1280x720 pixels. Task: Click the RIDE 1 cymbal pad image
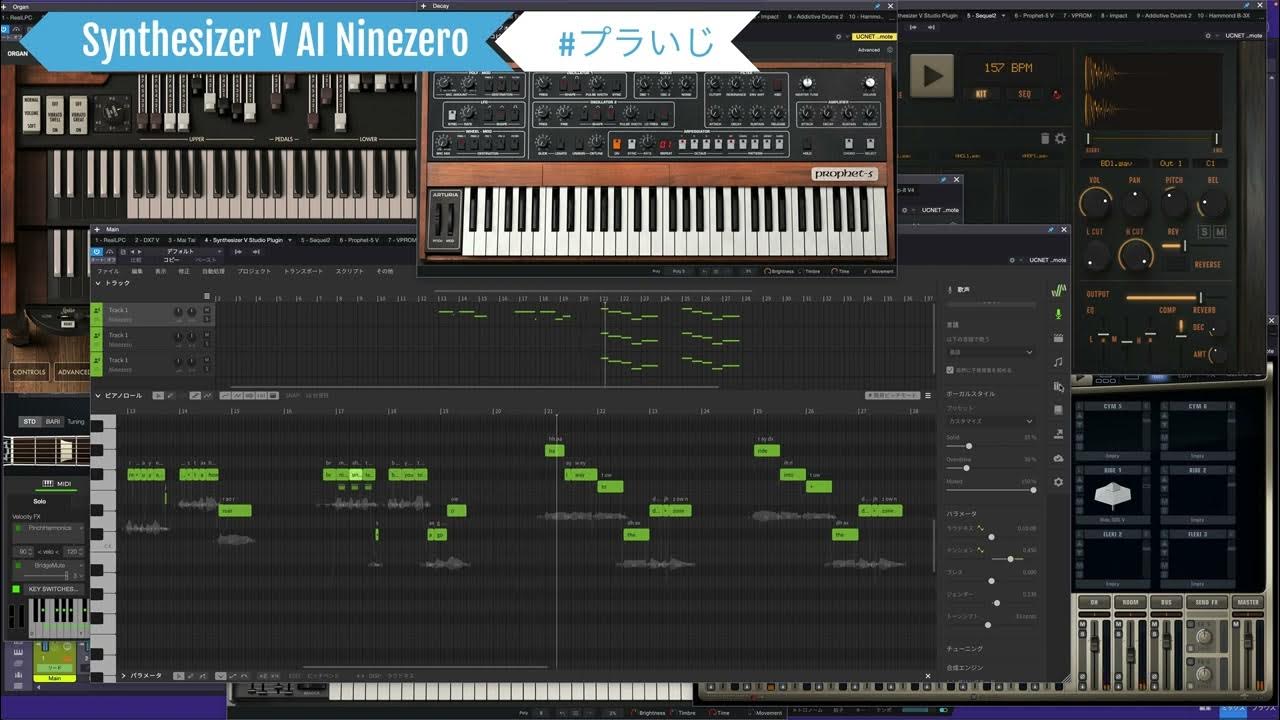click(x=1113, y=496)
